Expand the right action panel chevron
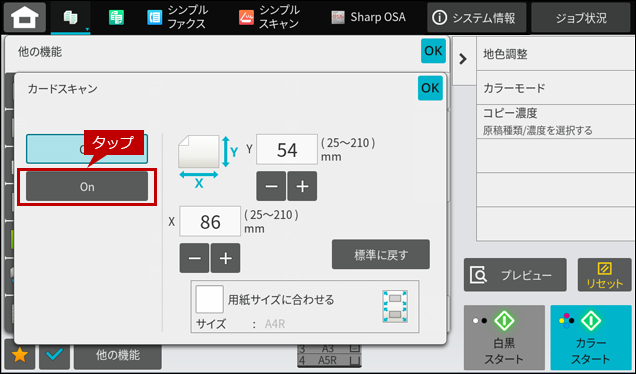636x374 pixels. coord(463,59)
